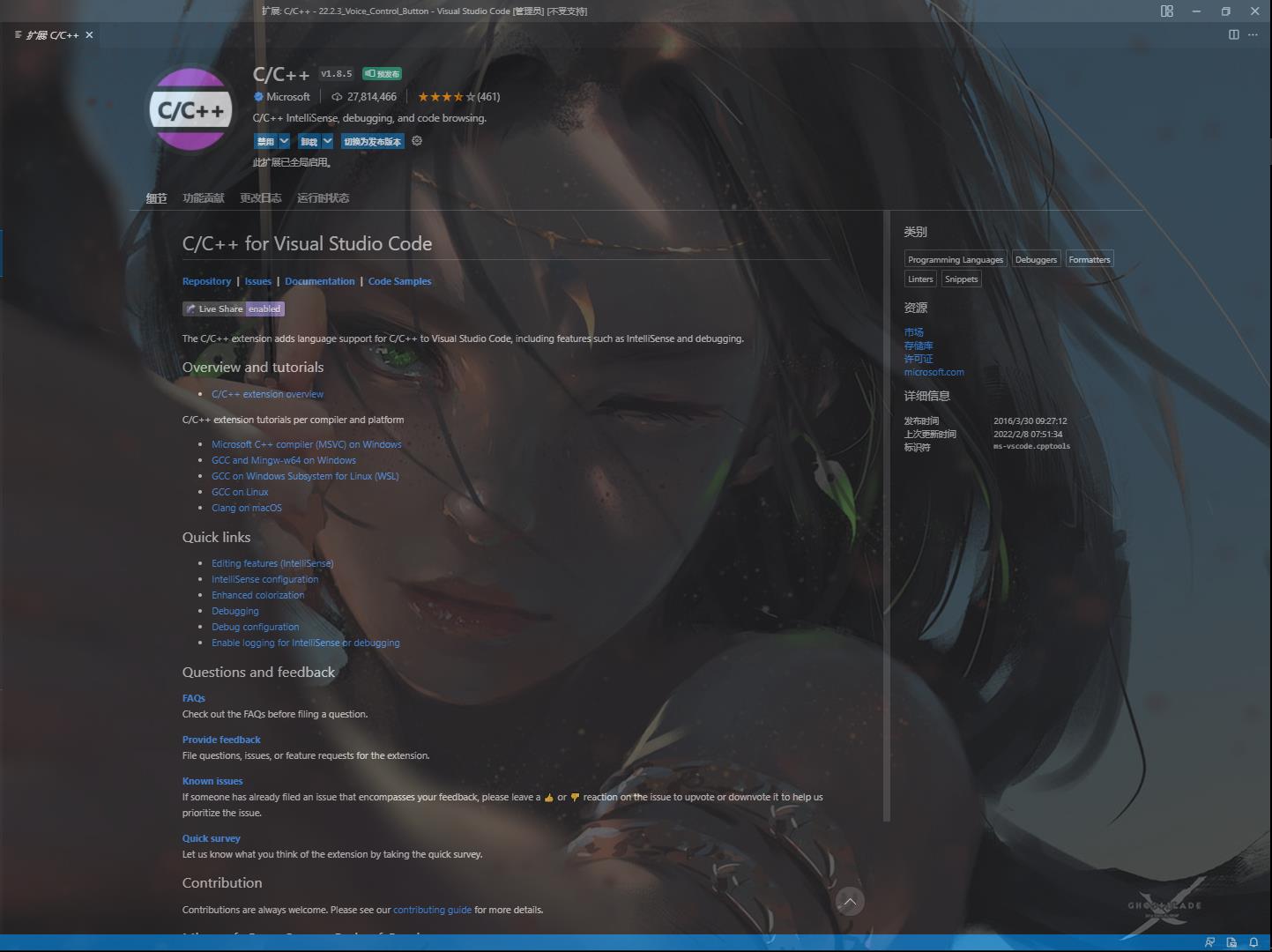Select the Programming Languages category tag
The image size is (1272, 952).
tap(956, 259)
